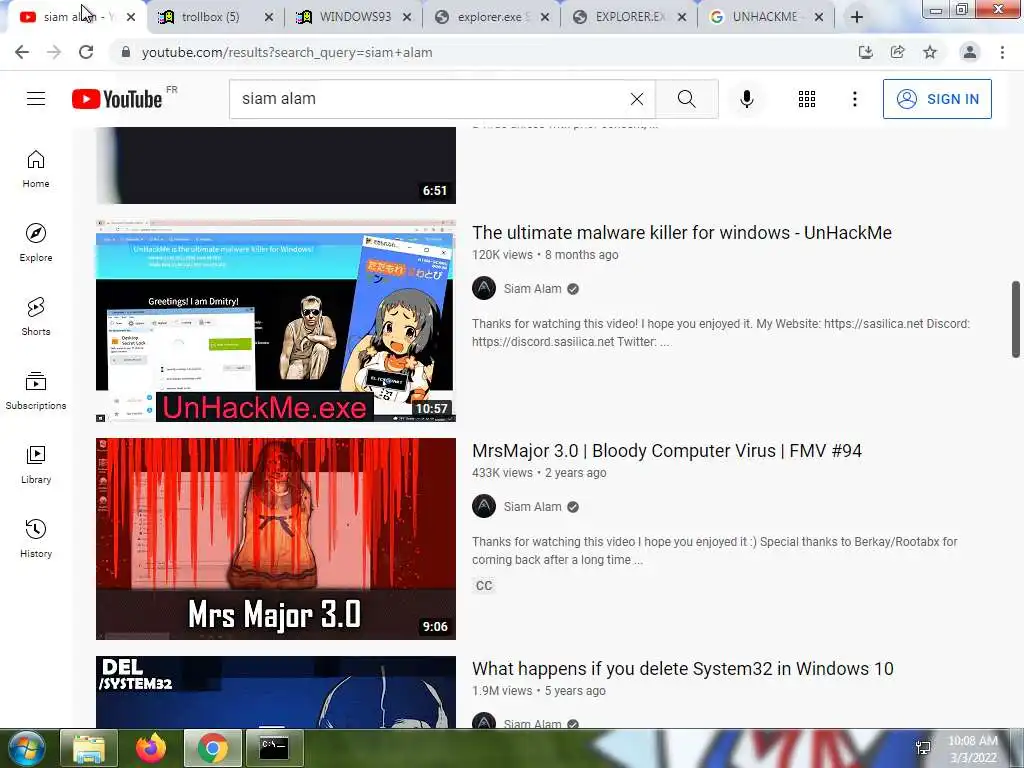This screenshot has height=768, width=1024.
Task: Open 'The ultimate malware killer' video title
Action: click(x=682, y=232)
